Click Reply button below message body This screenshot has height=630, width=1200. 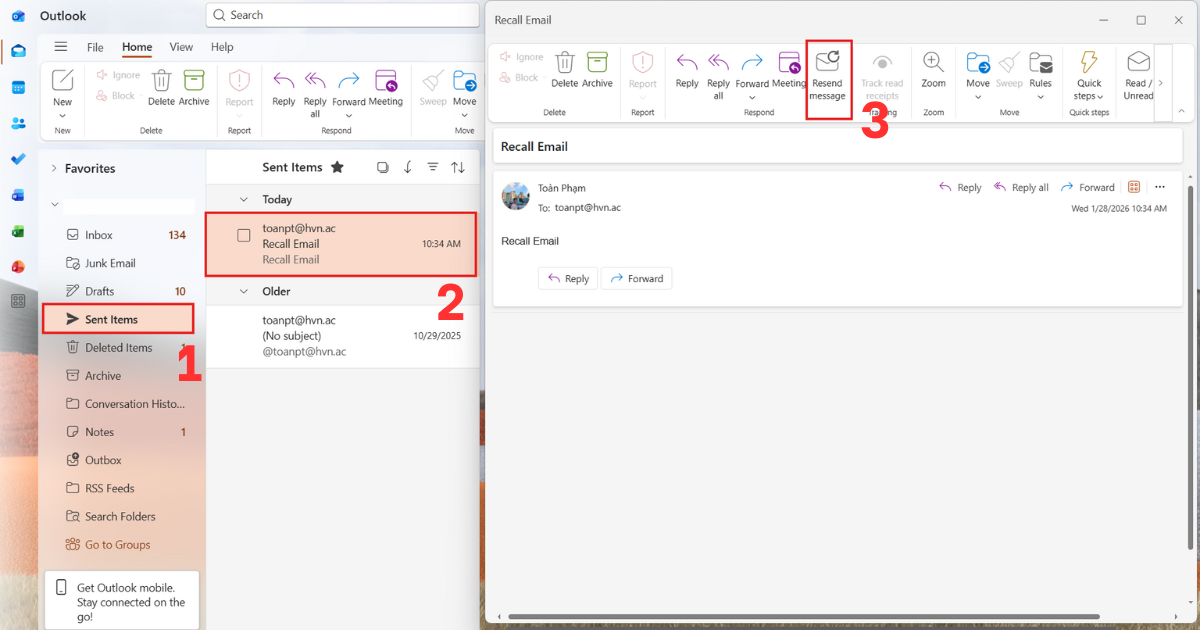(568, 278)
